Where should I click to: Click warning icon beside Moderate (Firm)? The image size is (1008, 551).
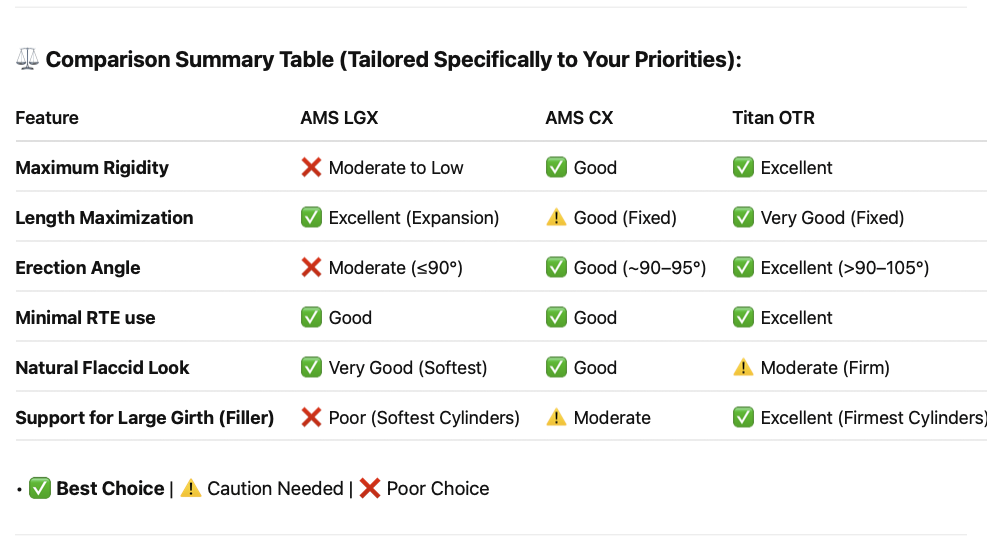pos(743,368)
